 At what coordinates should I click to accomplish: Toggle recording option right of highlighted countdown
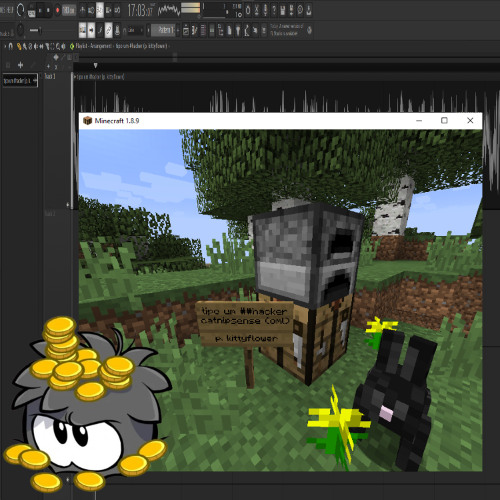pyautogui.click(x=108, y=10)
